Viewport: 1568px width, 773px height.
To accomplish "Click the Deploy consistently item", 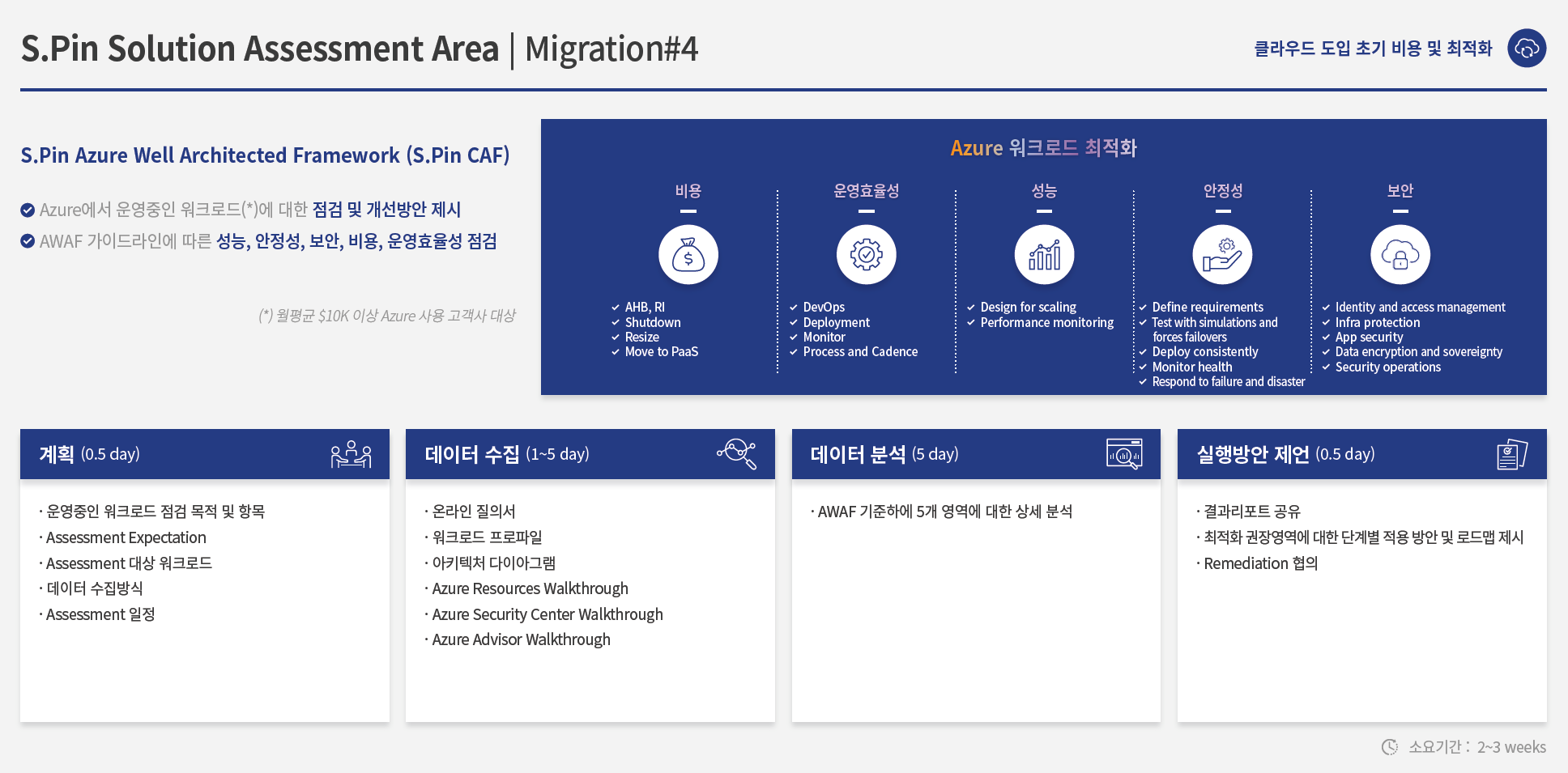I will (x=1205, y=352).
